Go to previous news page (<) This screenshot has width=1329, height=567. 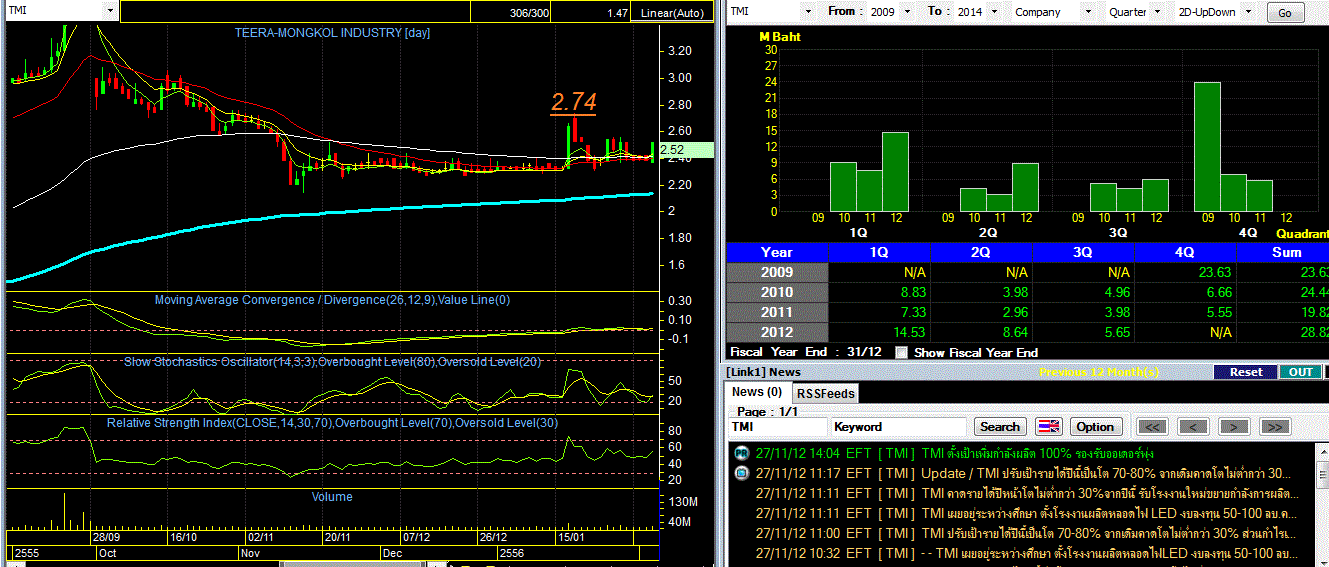(x=1193, y=427)
